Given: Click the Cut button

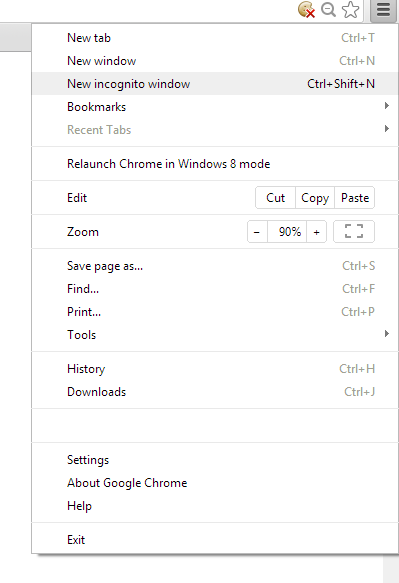Looking at the screenshot, I should (276, 198).
